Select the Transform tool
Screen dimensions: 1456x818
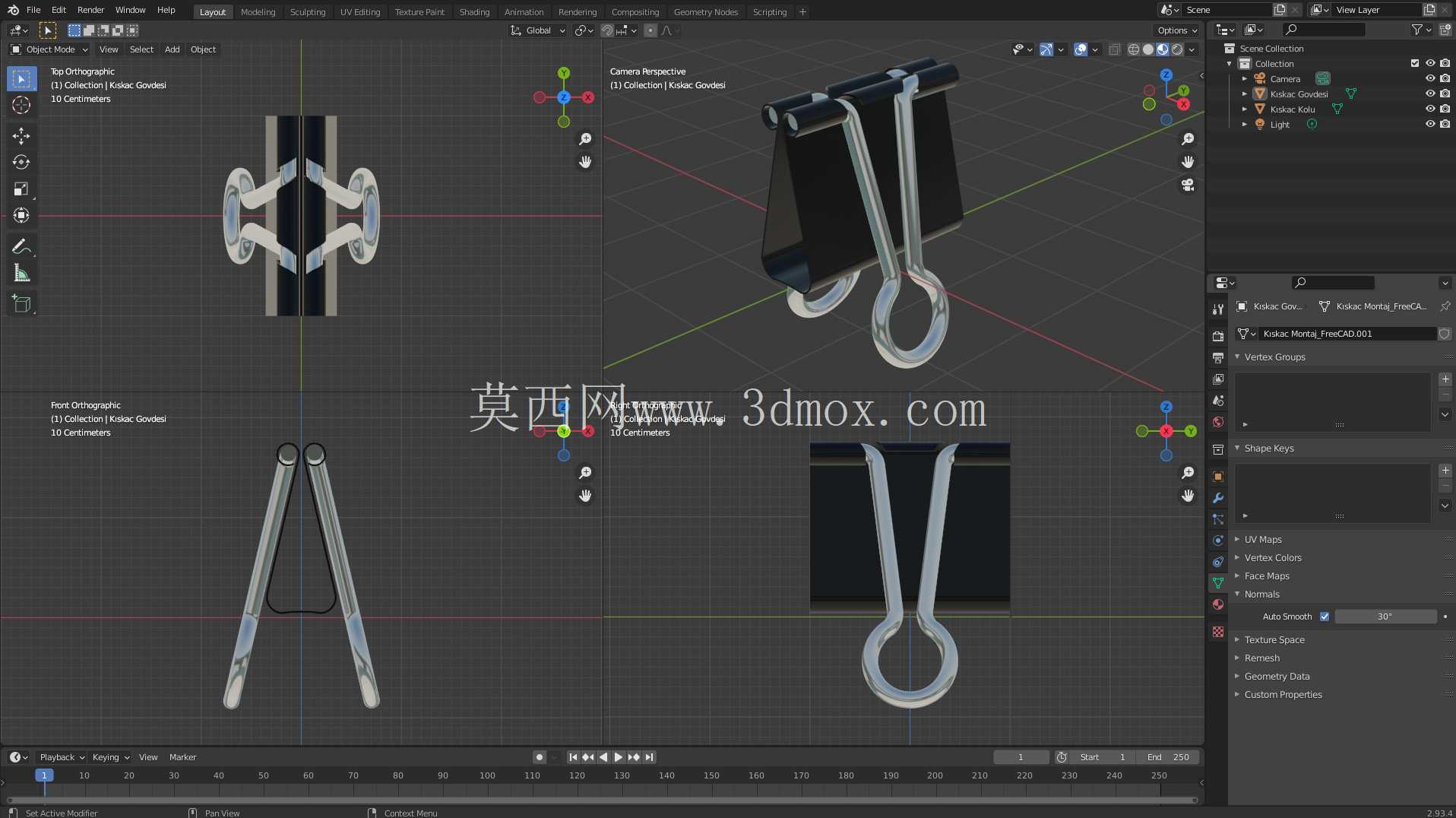(21, 215)
